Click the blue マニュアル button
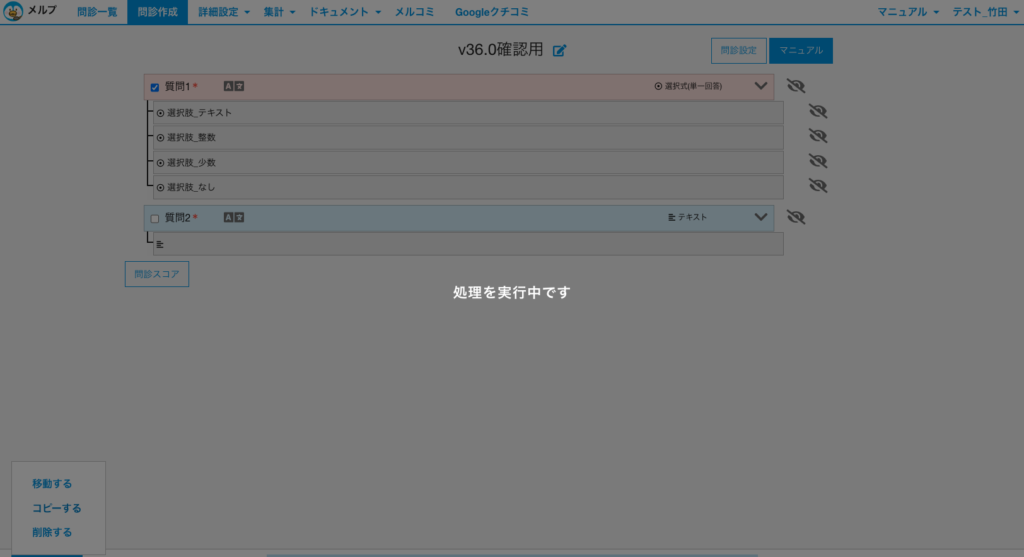Viewport: 1024px width, 557px height. [x=800, y=51]
